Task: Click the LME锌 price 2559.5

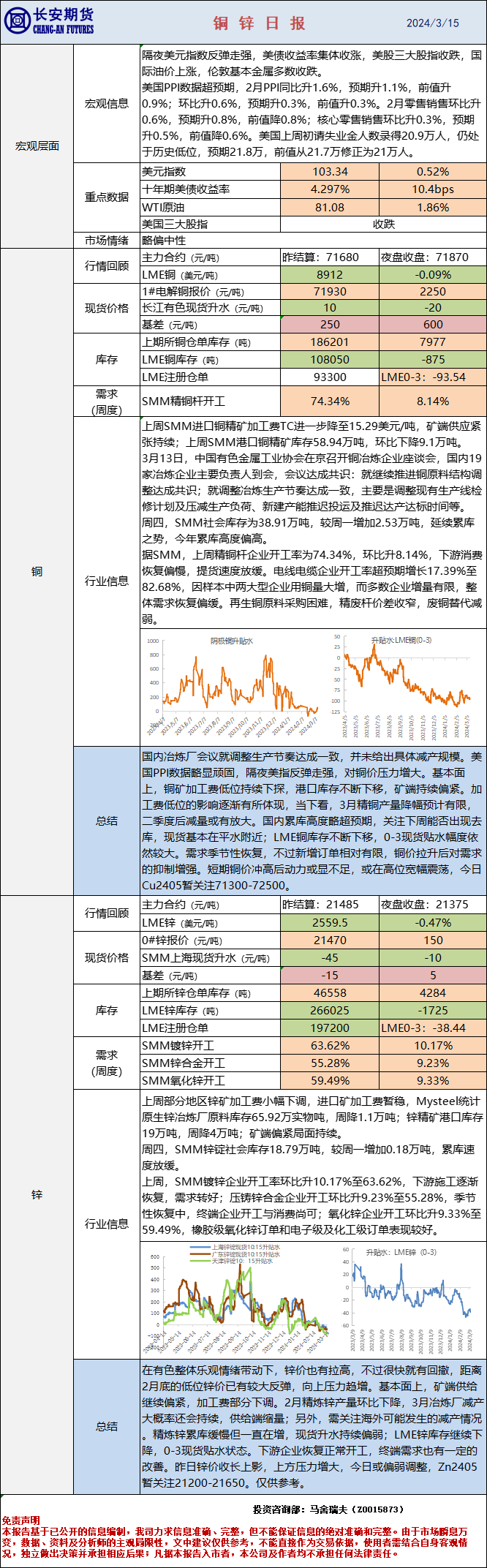Action: 330,923
